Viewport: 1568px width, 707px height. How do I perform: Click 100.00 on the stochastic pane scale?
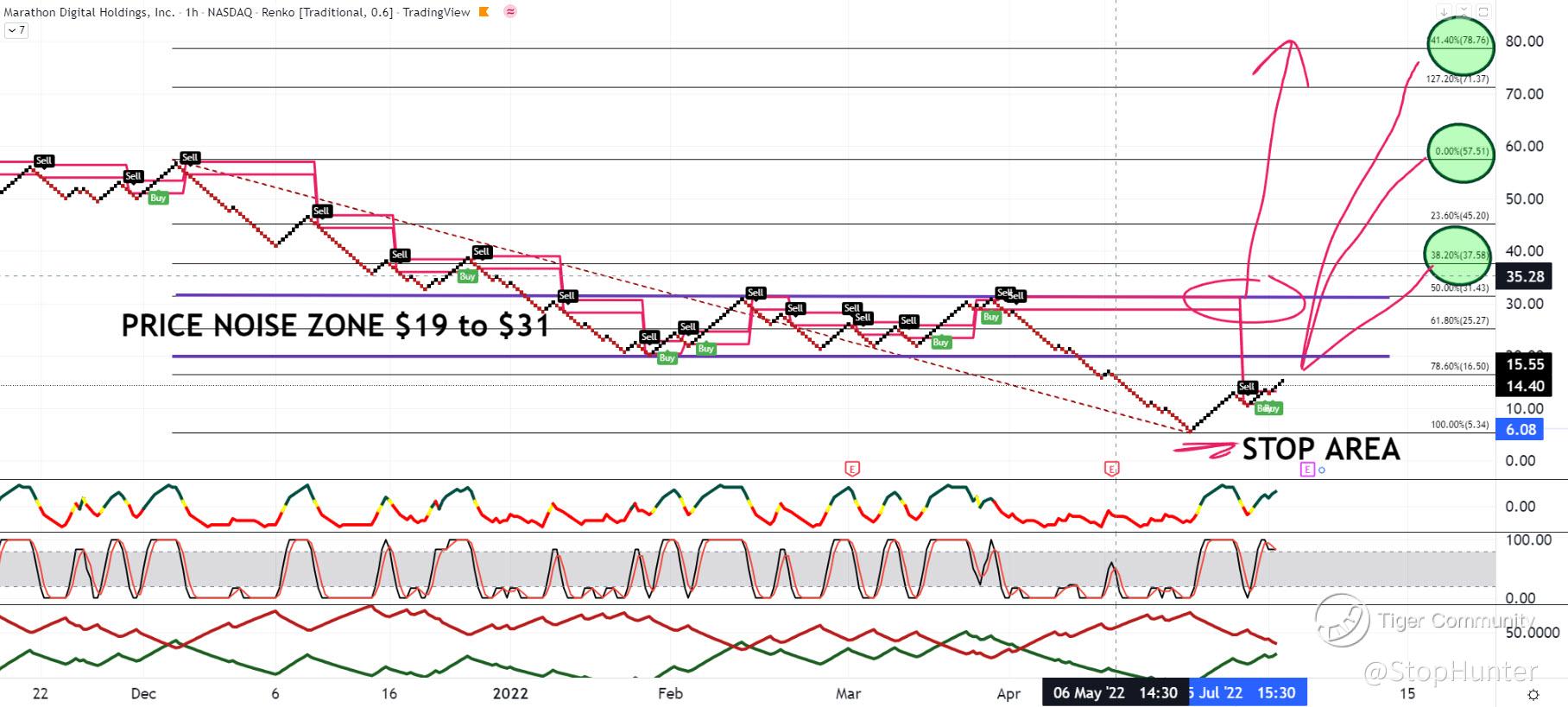click(x=1528, y=540)
